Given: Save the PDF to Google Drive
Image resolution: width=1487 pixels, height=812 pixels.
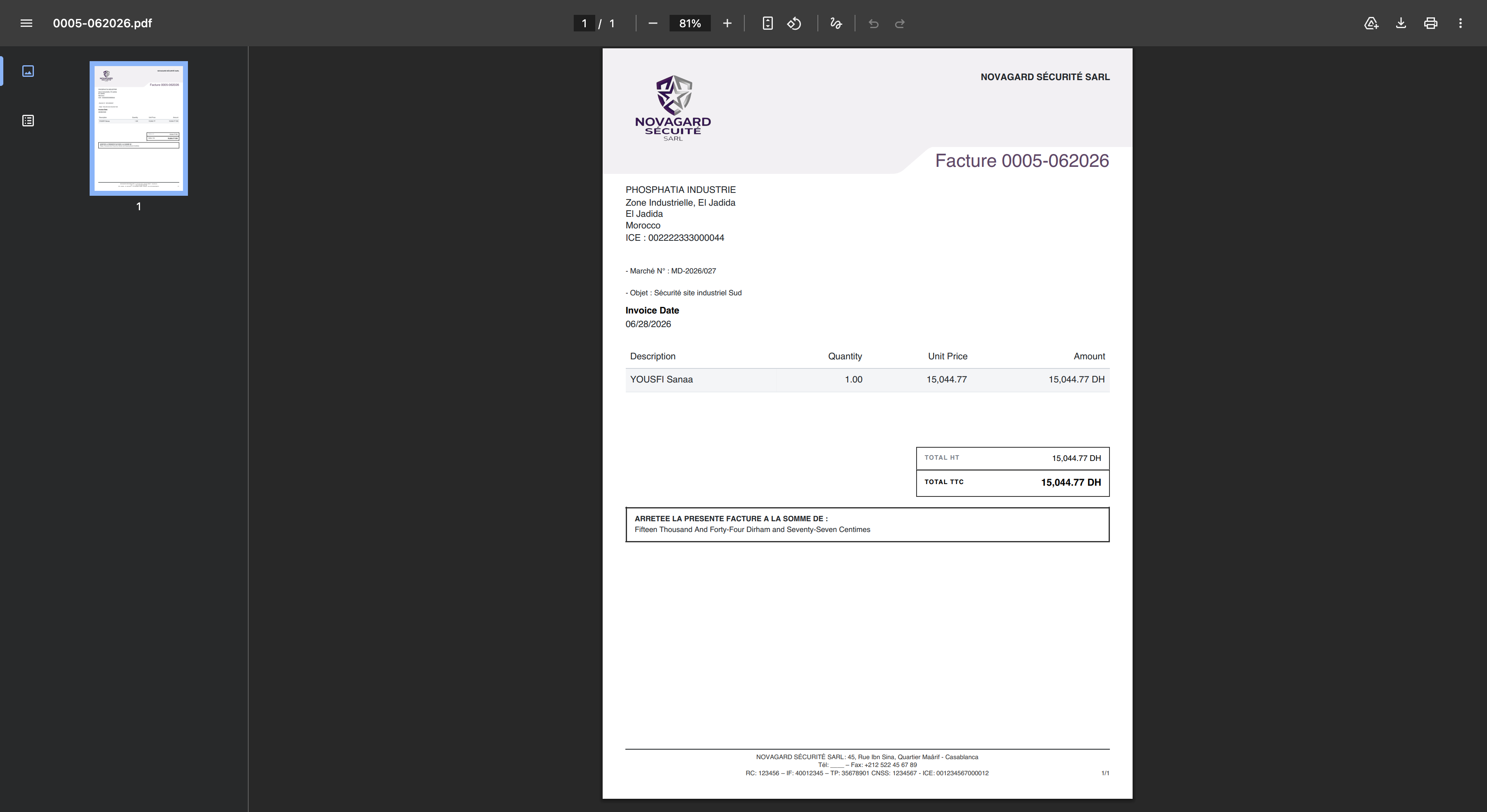Looking at the screenshot, I should tap(1371, 23).
